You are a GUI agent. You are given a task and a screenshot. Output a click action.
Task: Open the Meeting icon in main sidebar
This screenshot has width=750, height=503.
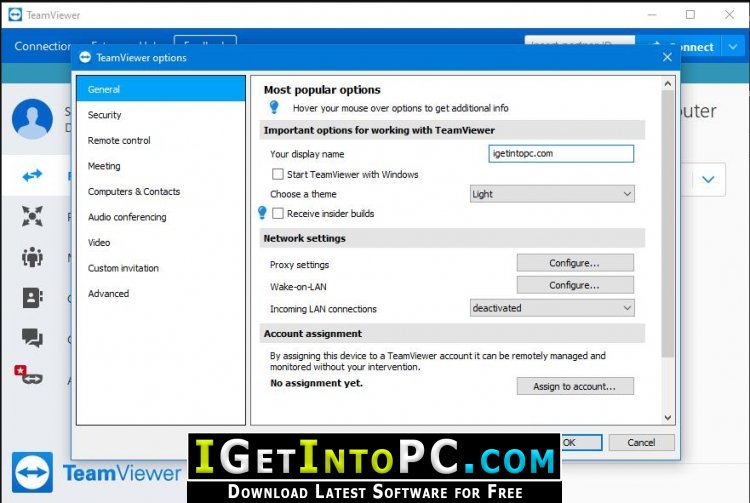point(32,257)
